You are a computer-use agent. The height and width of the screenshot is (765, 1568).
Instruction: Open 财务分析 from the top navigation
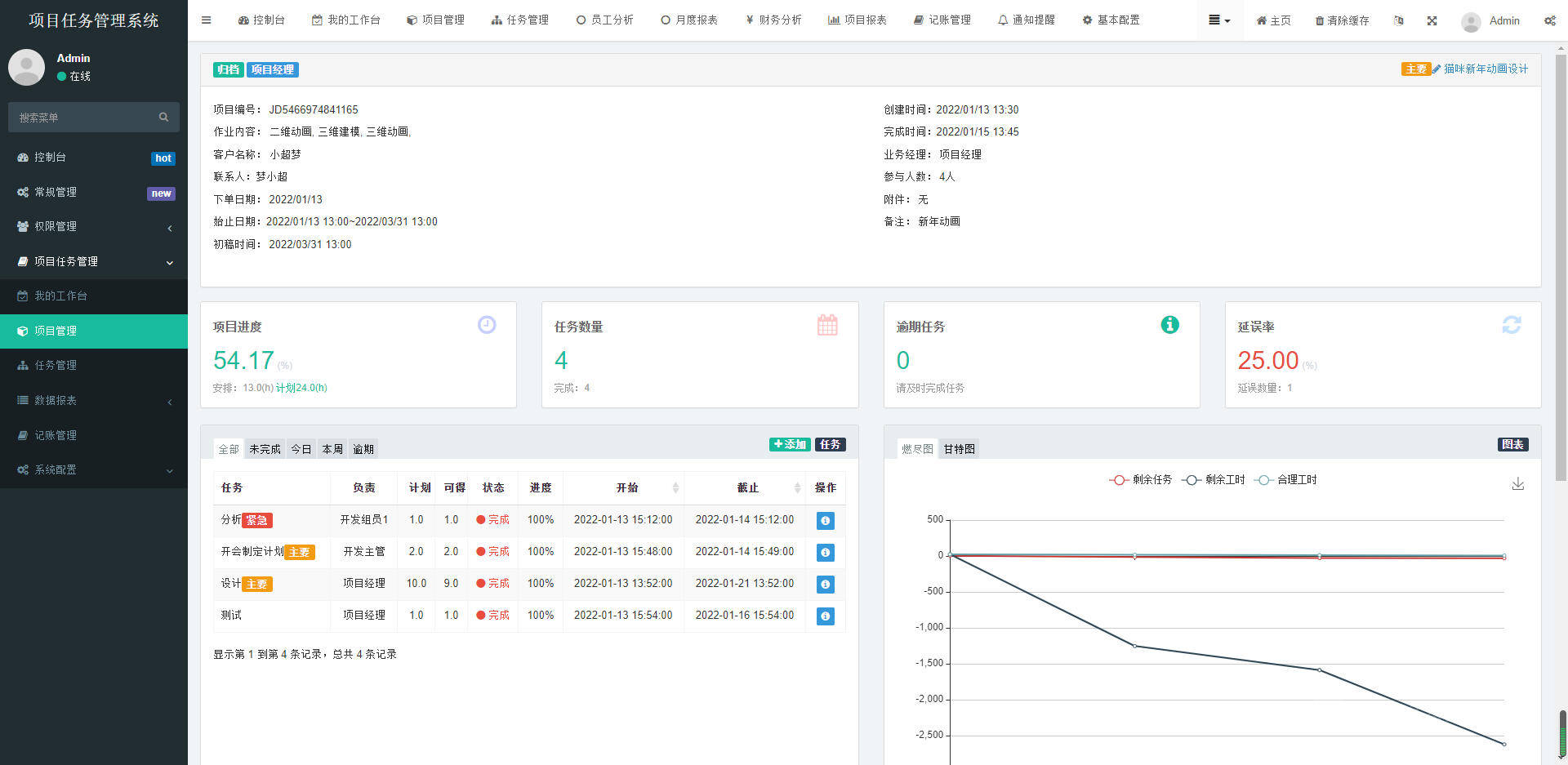pos(773,20)
